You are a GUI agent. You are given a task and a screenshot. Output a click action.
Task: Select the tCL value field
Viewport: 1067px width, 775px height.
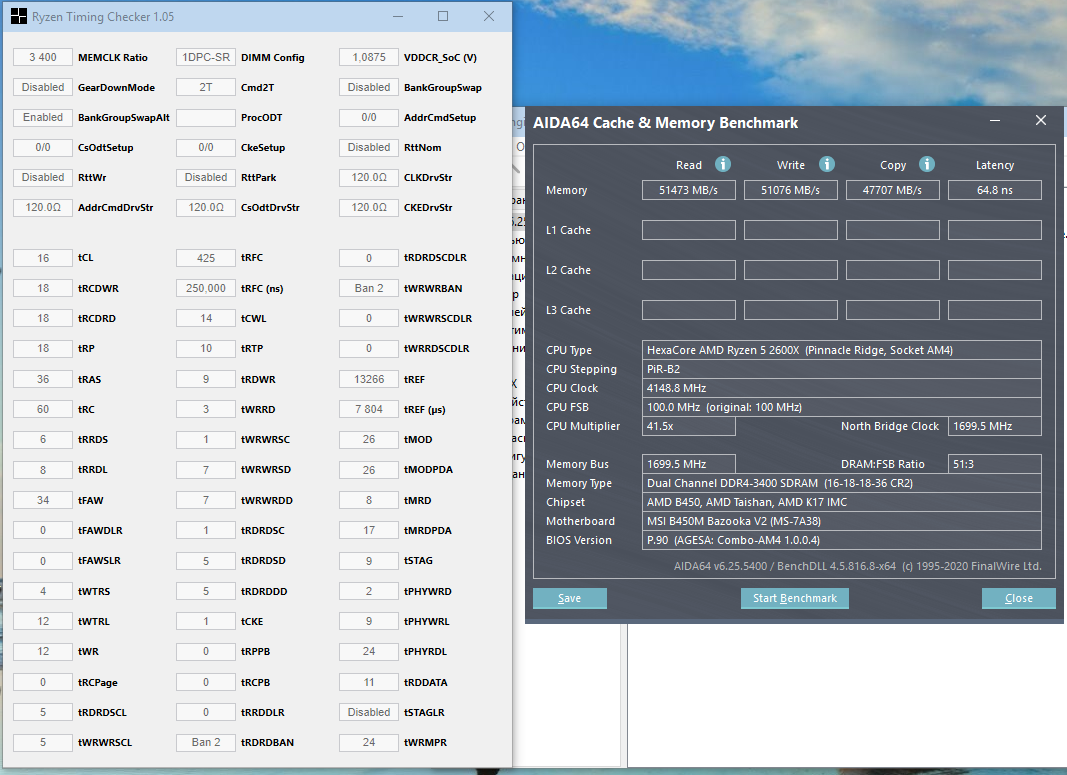pyautogui.click(x=43, y=258)
